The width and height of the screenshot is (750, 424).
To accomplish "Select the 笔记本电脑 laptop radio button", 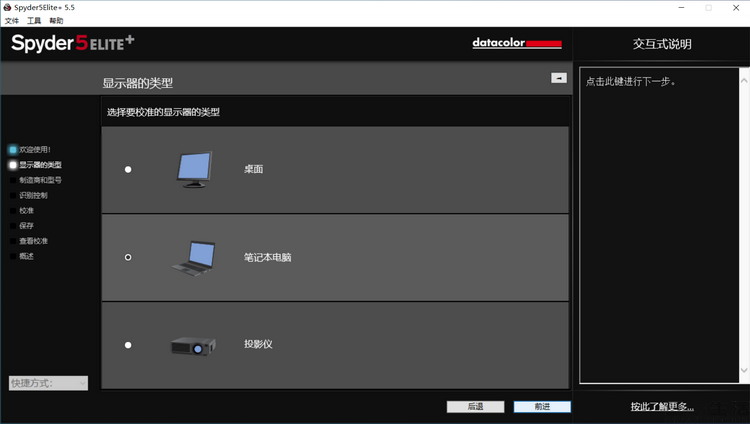I will (128, 257).
